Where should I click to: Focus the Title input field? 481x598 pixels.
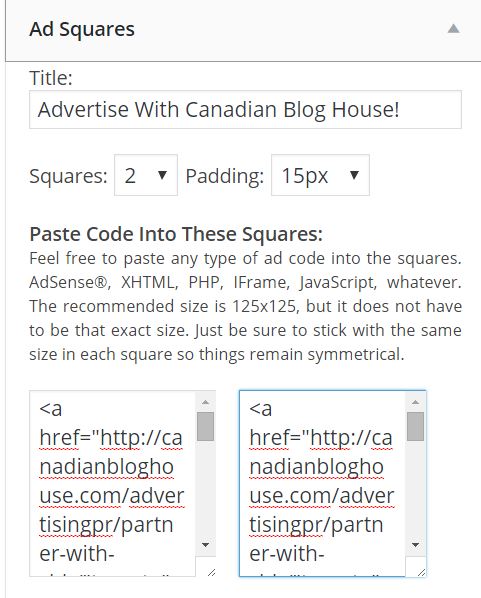tap(245, 109)
